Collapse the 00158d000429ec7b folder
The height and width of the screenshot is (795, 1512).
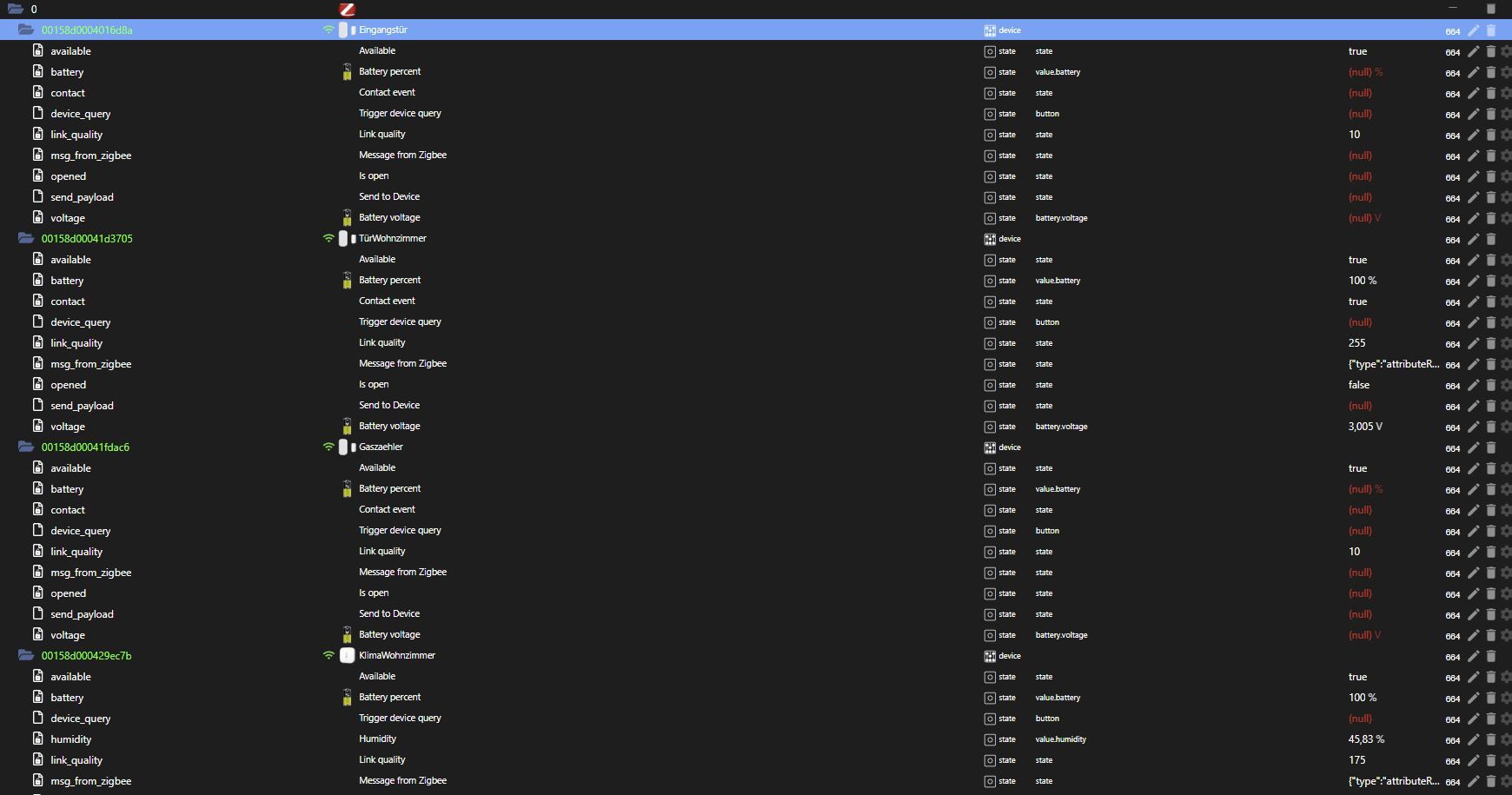click(26, 655)
